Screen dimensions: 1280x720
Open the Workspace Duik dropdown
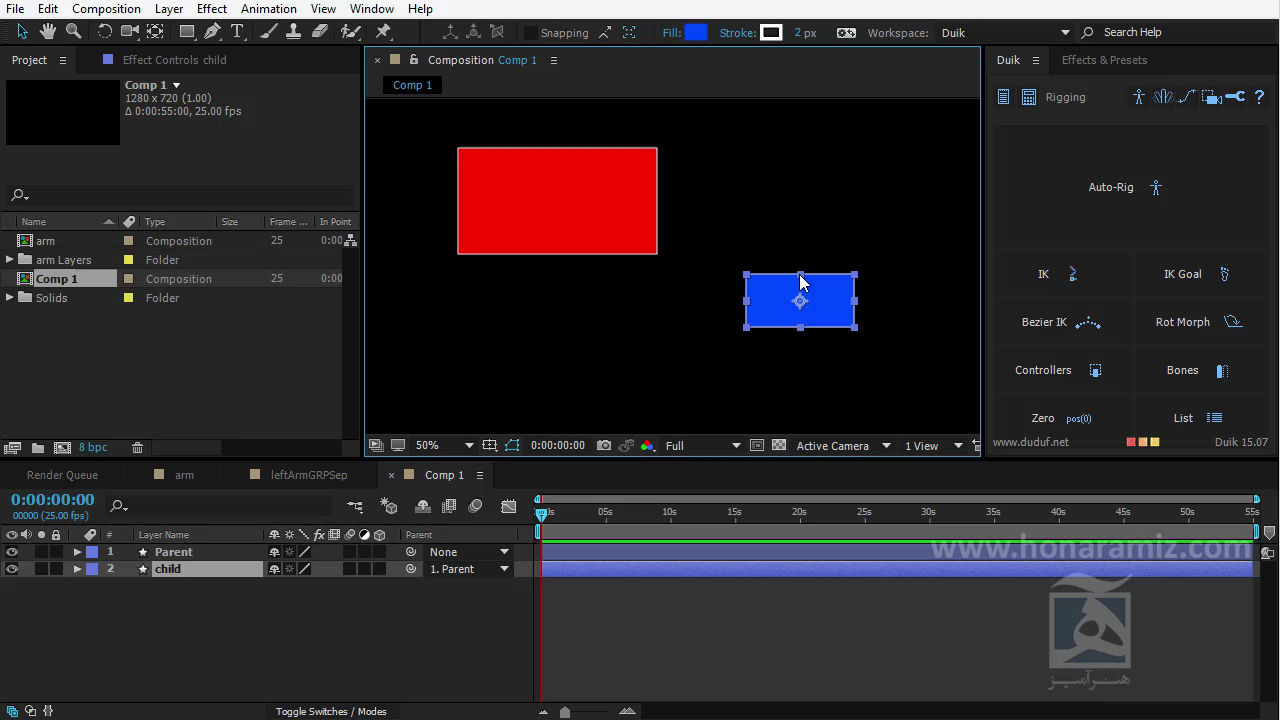click(1005, 33)
